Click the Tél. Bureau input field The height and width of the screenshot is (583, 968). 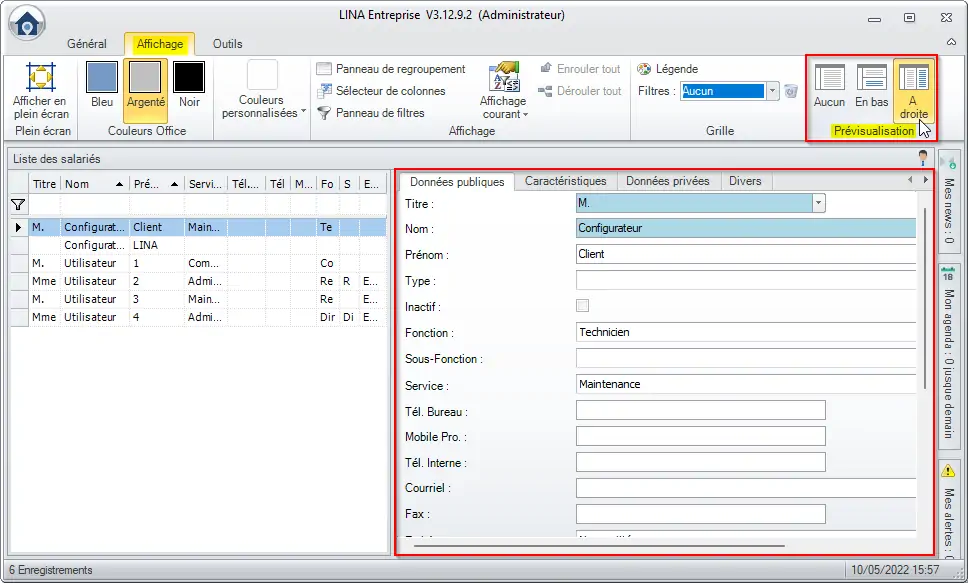[x=701, y=410]
